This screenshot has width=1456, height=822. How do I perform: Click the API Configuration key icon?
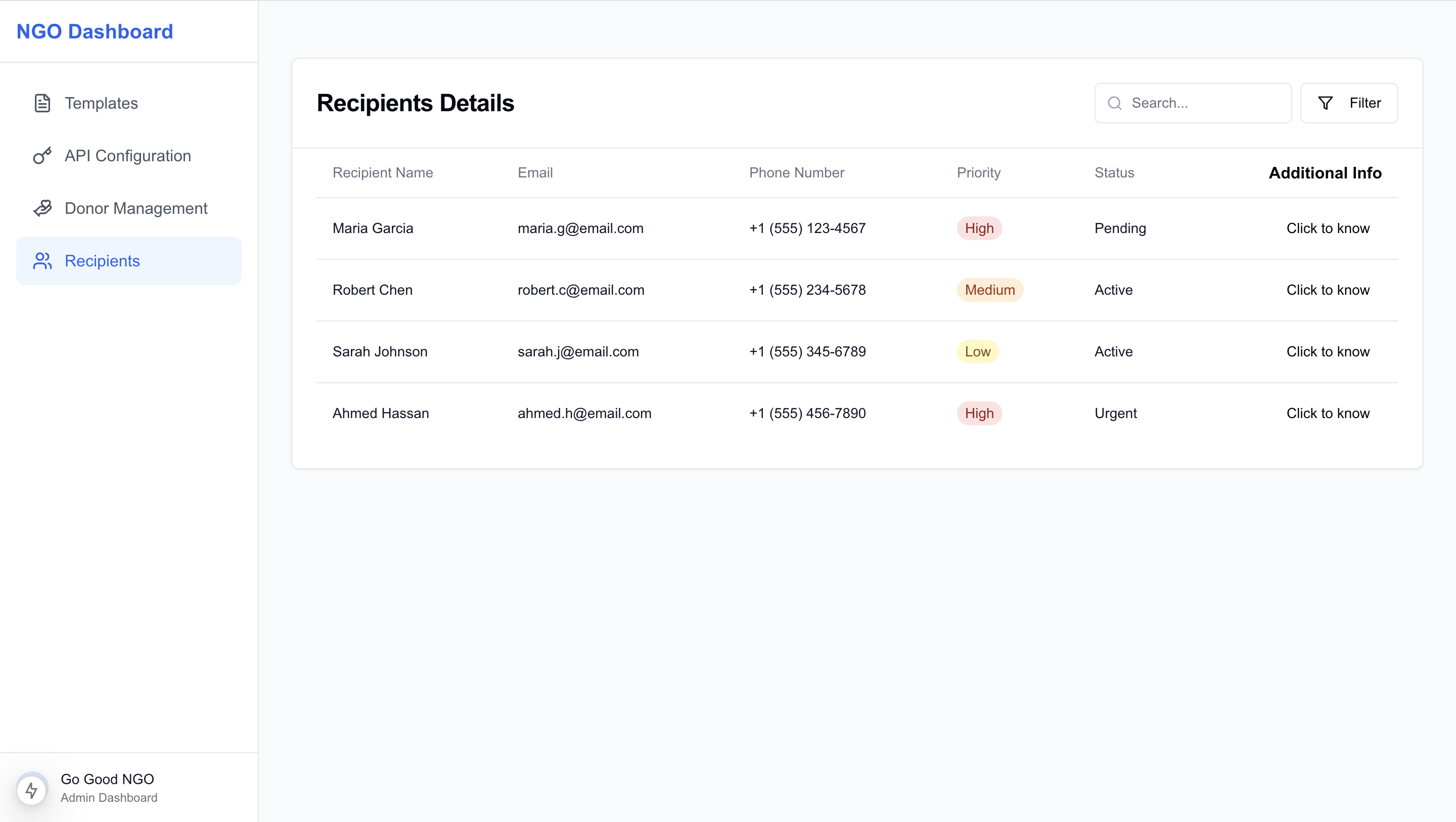coord(42,156)
